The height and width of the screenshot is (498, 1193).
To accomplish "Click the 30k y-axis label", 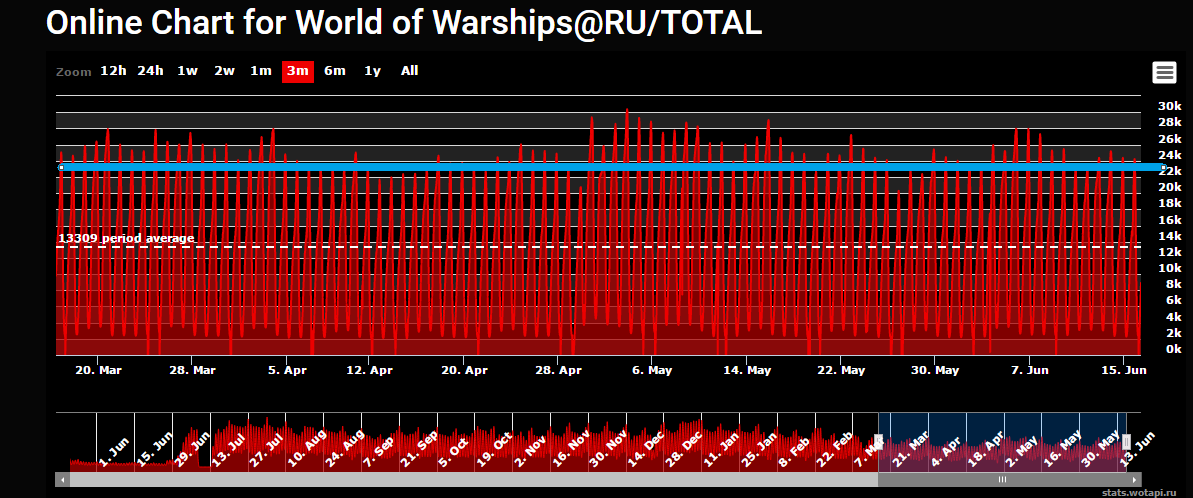I will [x=1169, y=106].
